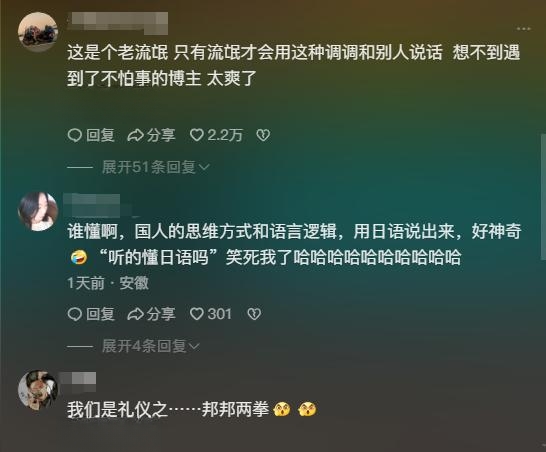Dislike the first comment with broken heart
Image resolution: width=546 pixels, height=452 pixels.
coord(263,135)
